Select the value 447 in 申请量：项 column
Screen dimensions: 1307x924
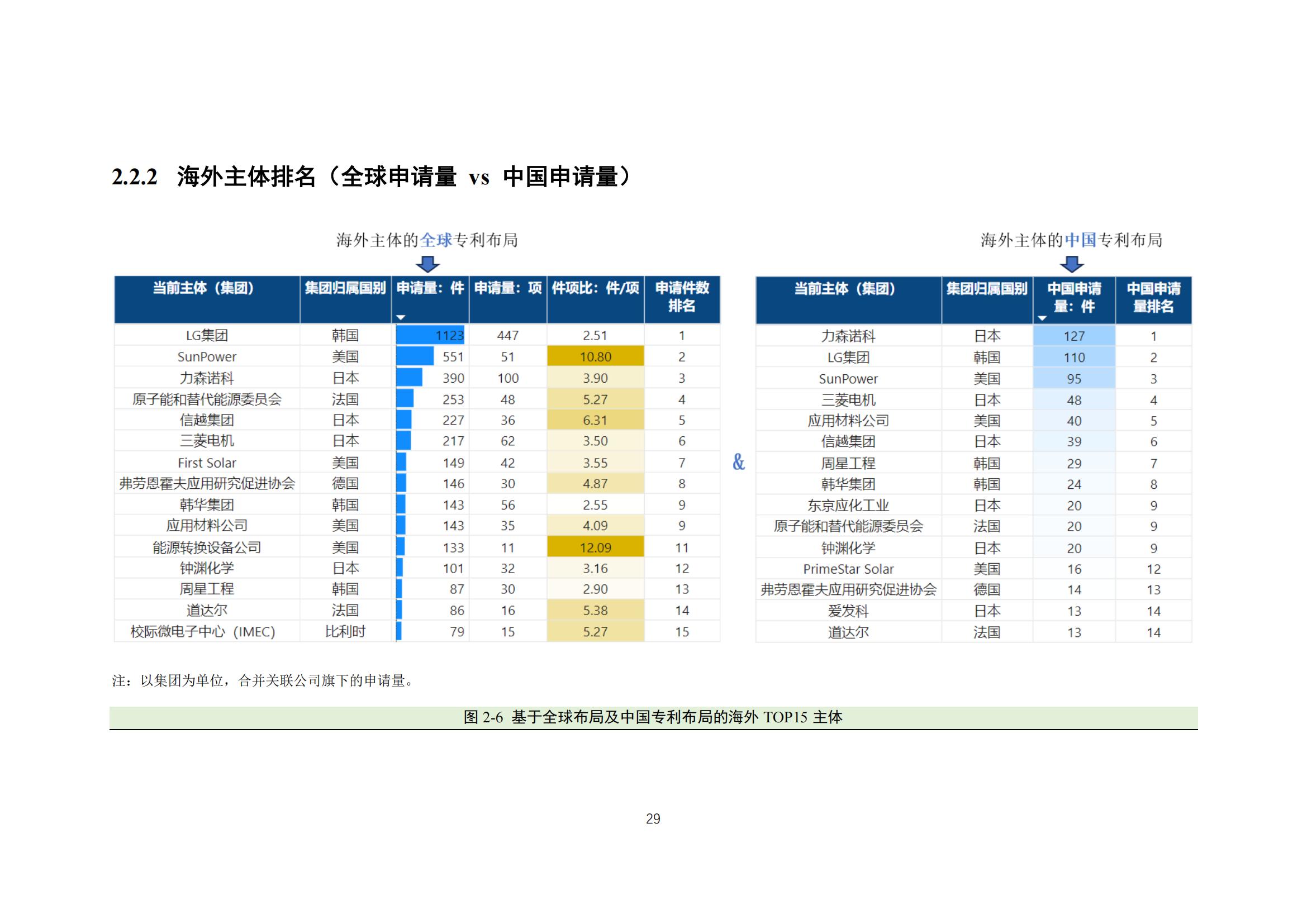[508, 336]
